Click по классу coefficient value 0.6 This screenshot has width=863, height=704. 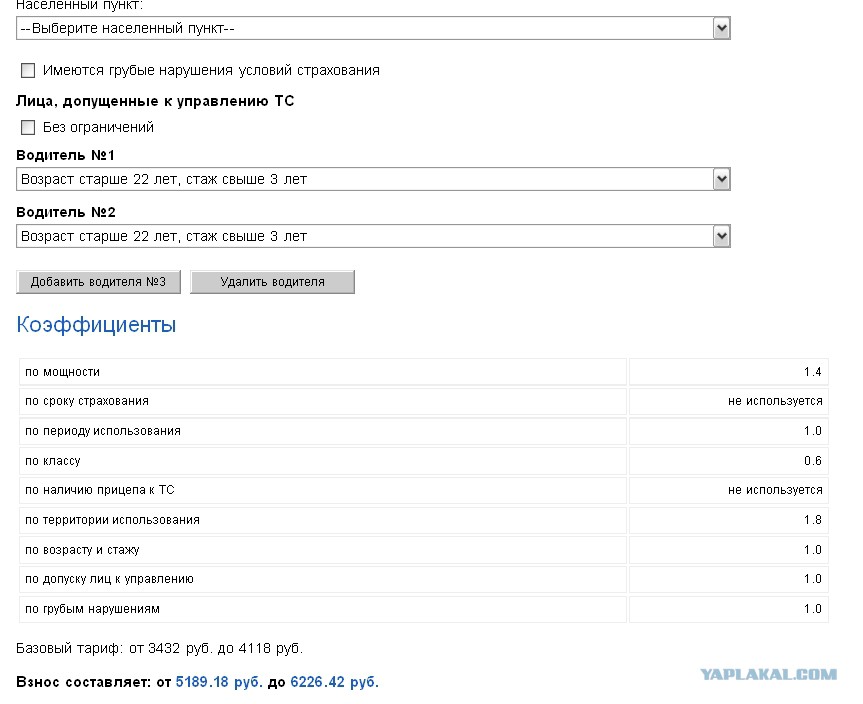(x=812, y=461)
